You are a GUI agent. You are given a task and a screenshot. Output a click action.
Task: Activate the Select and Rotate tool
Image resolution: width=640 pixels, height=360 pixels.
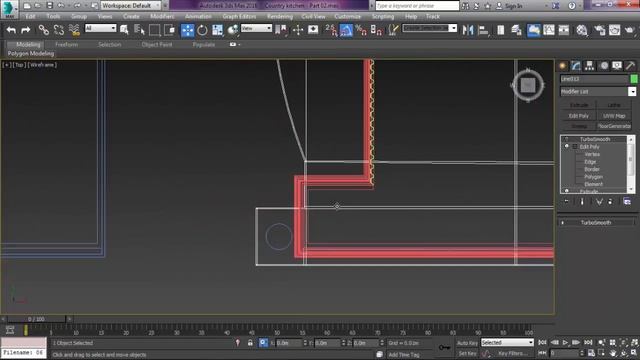tap(202, 30)
